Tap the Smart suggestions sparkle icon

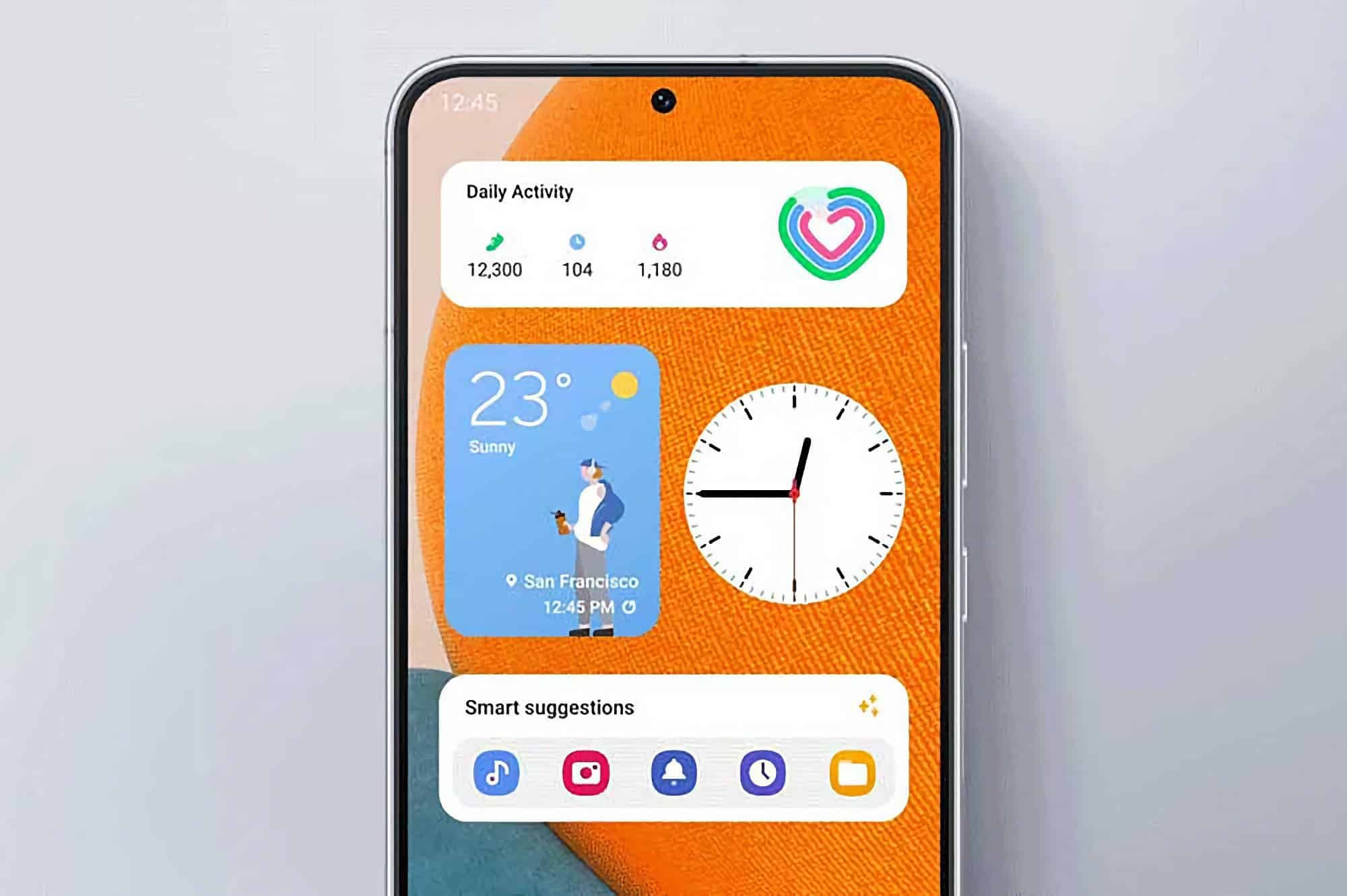pos(866,708)
